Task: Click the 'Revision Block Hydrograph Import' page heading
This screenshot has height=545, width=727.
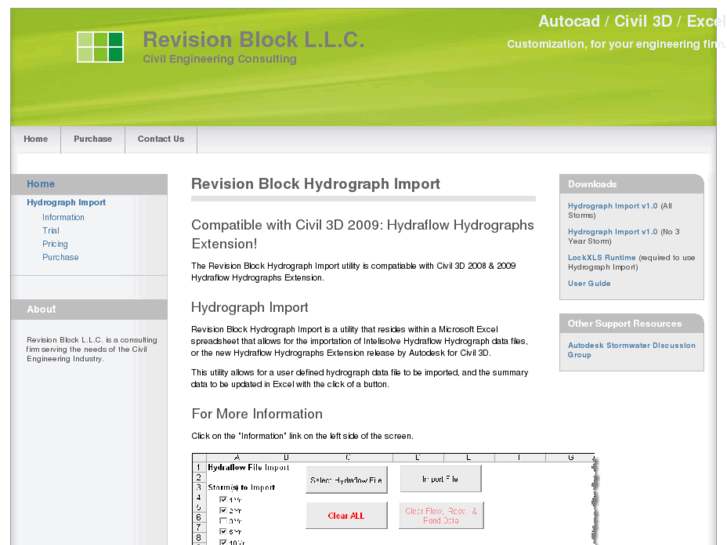Action: coord(316,184)
